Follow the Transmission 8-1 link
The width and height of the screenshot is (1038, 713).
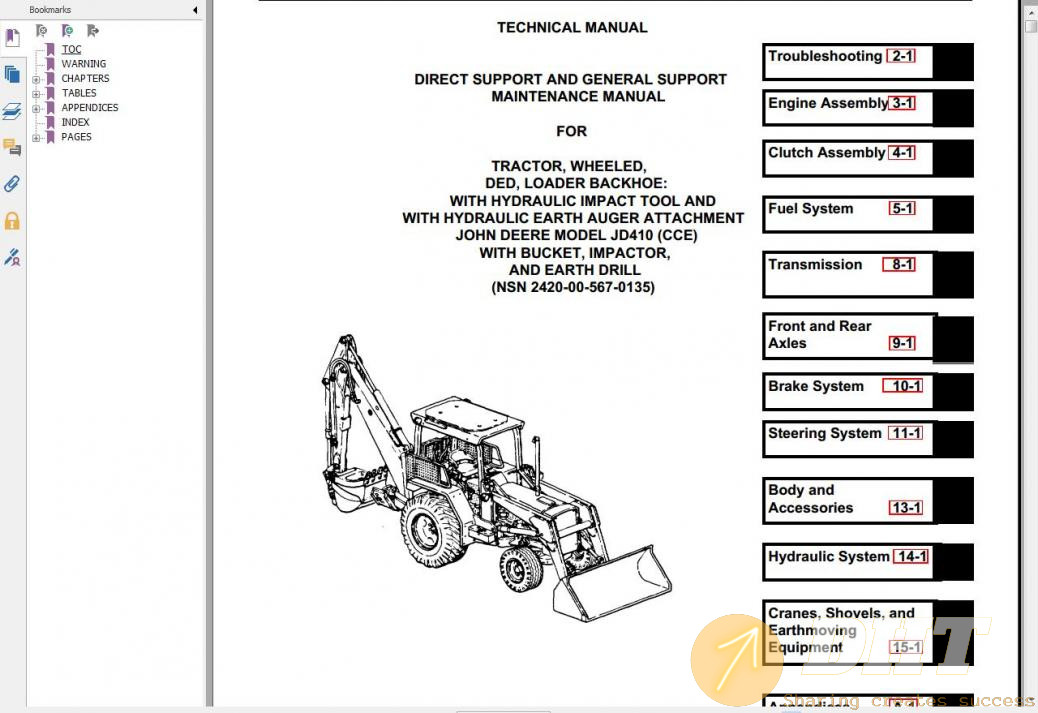click(x=900, y=265)
